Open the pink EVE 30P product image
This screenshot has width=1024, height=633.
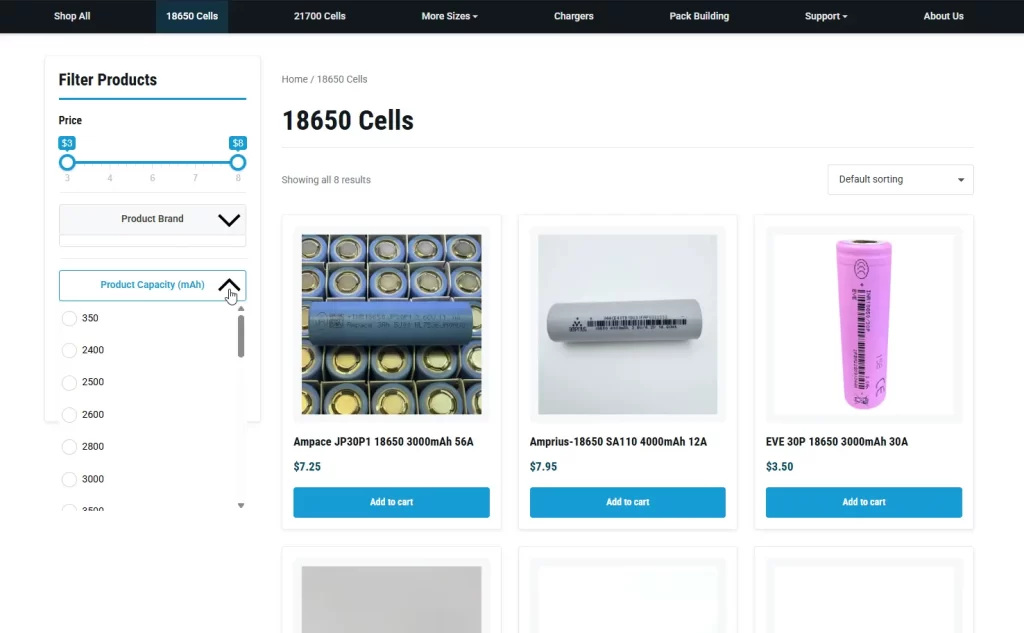tap(863, 324)
